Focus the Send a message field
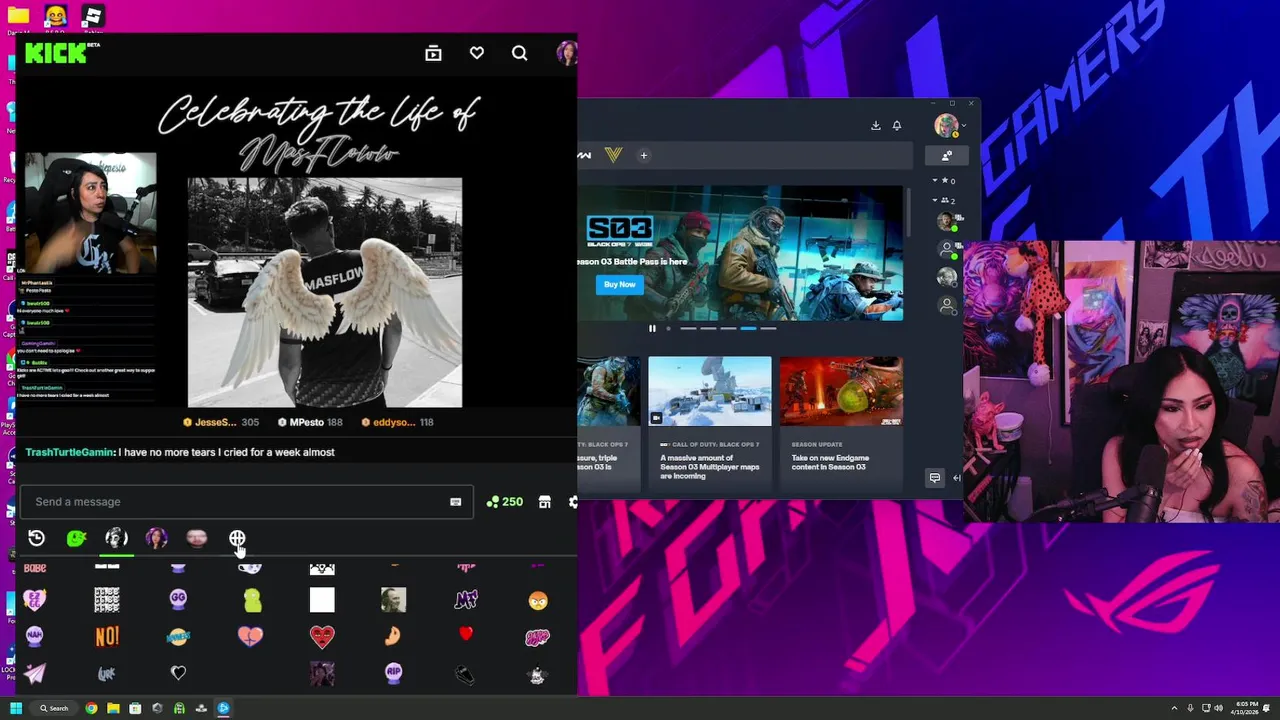This screenshot has height=720, width=1280. [x=246, y=502]
